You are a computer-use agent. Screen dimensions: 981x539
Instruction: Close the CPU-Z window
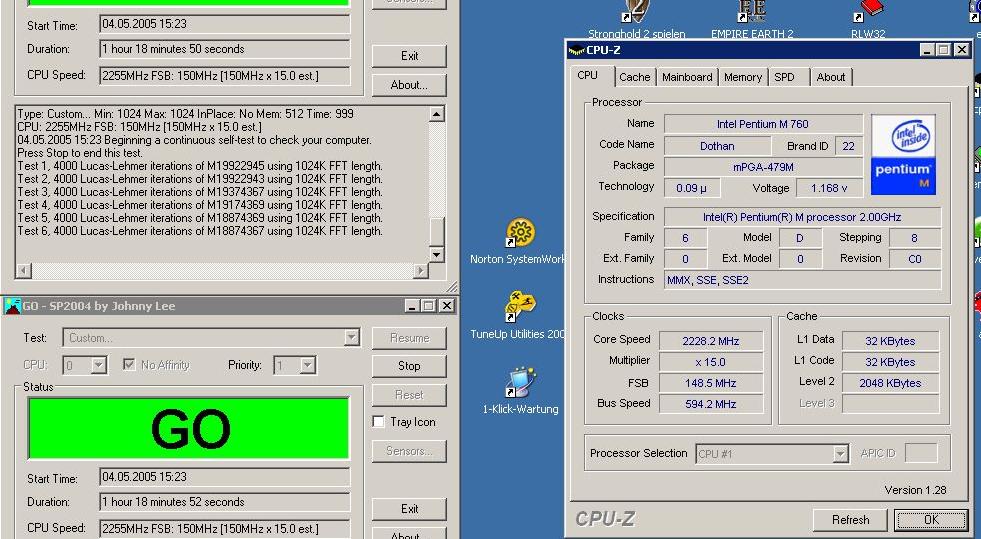962,49
